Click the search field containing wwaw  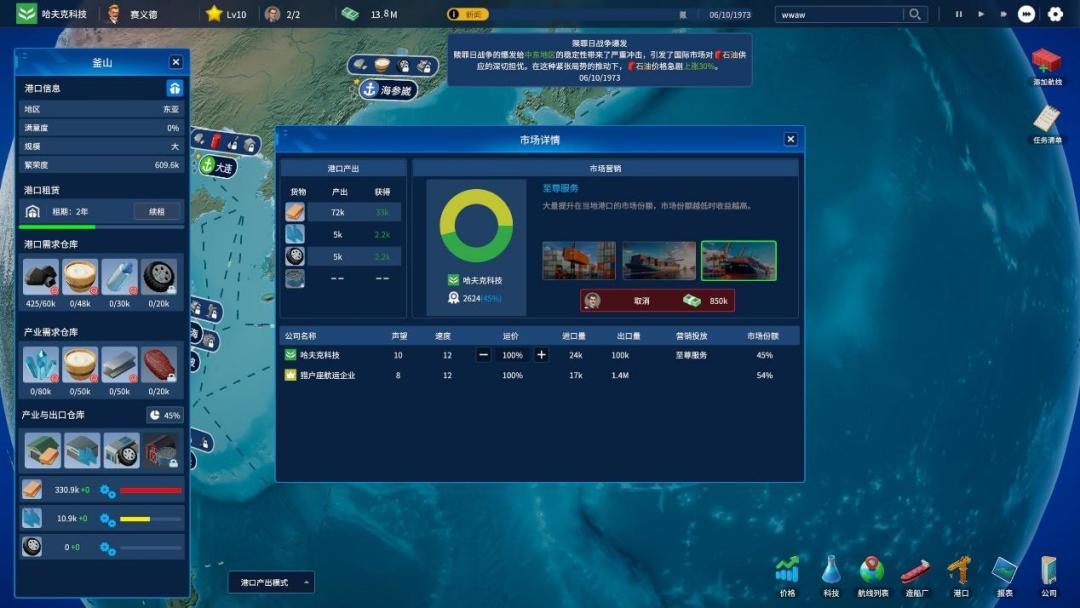coord(839,14)
